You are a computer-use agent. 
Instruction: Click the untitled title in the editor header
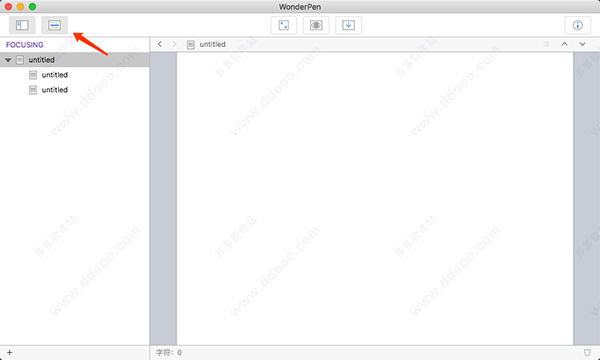coord(212,44)
